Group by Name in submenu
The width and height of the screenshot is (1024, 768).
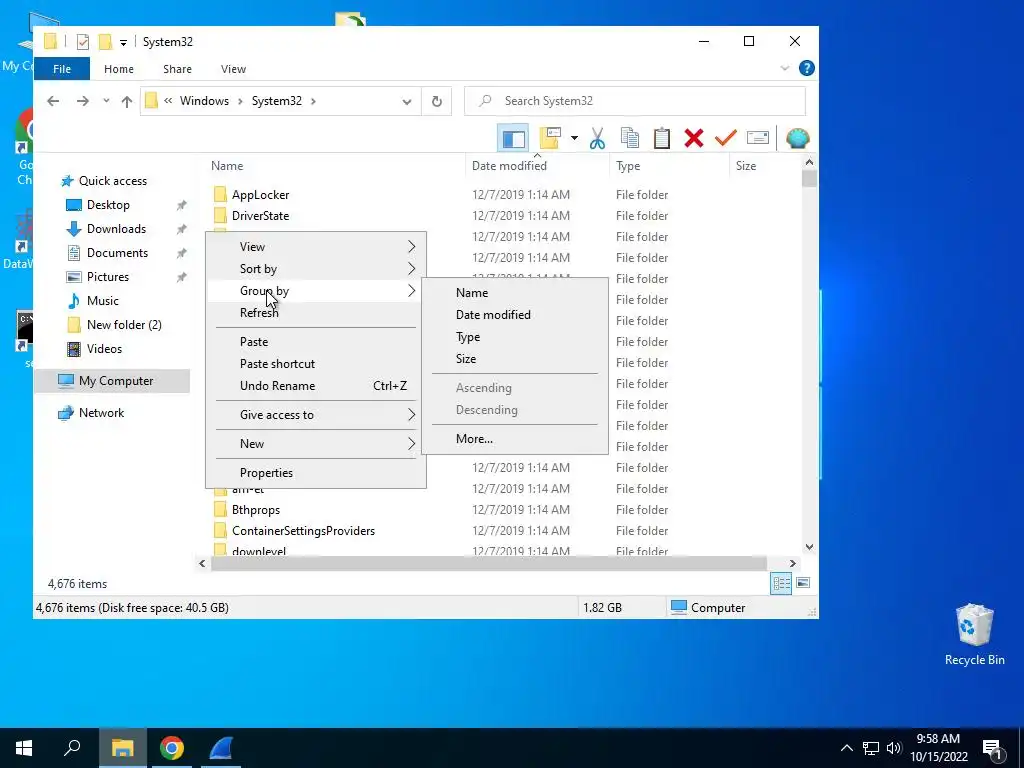[x=515, y=293]
